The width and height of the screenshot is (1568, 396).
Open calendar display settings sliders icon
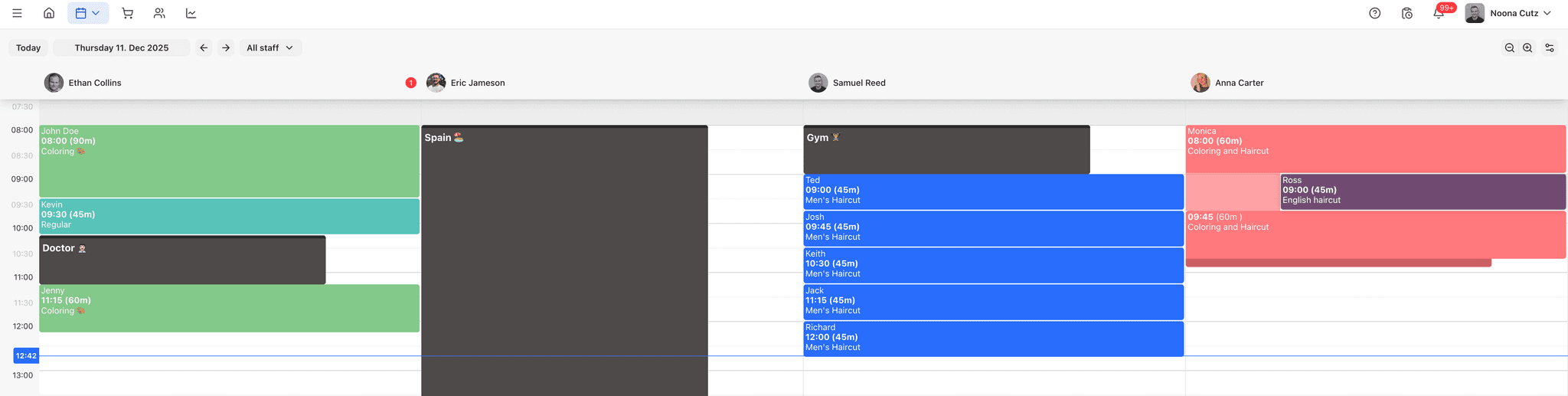point(1550,47)
